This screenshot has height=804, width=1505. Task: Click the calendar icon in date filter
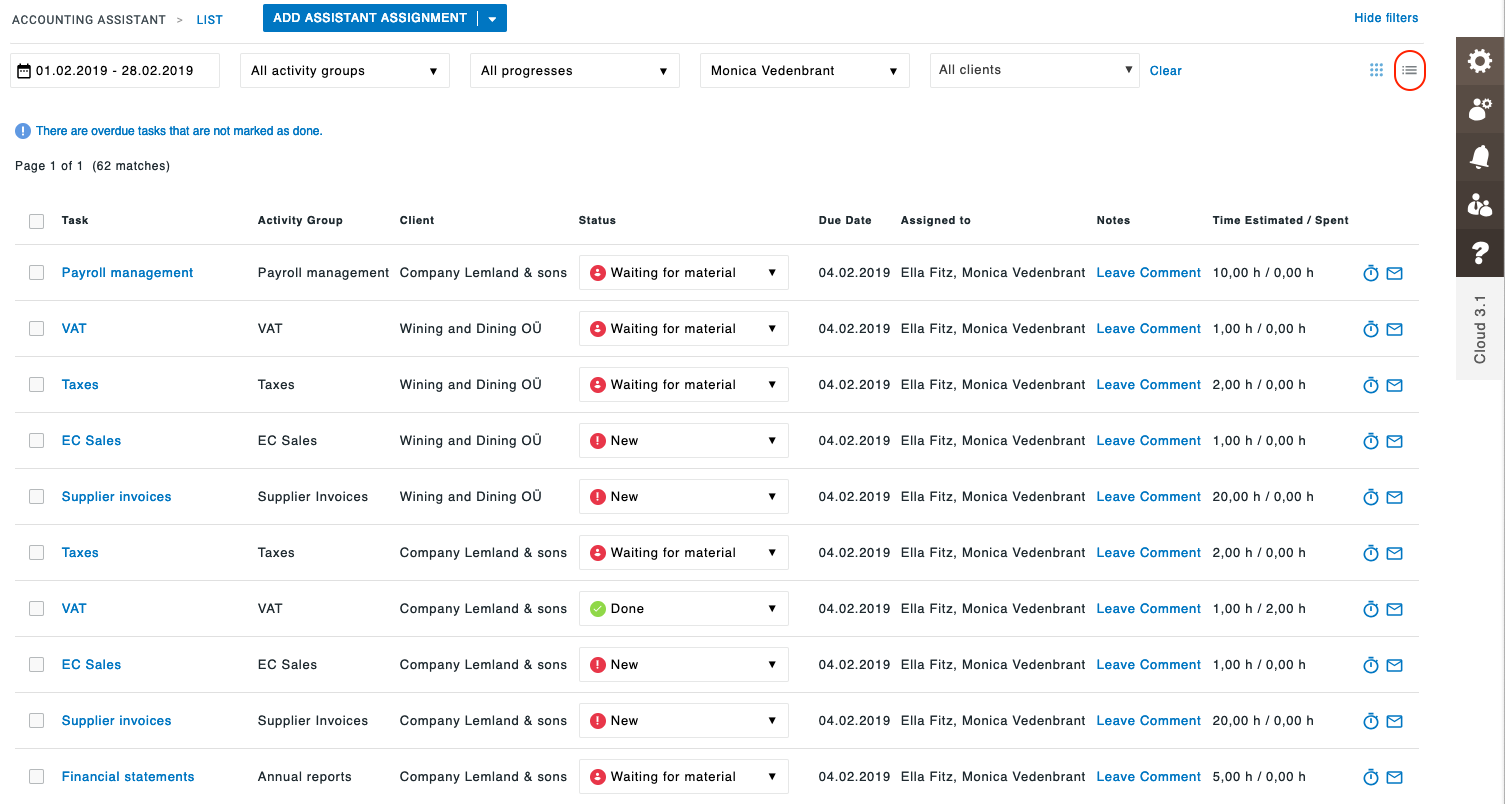24,70
